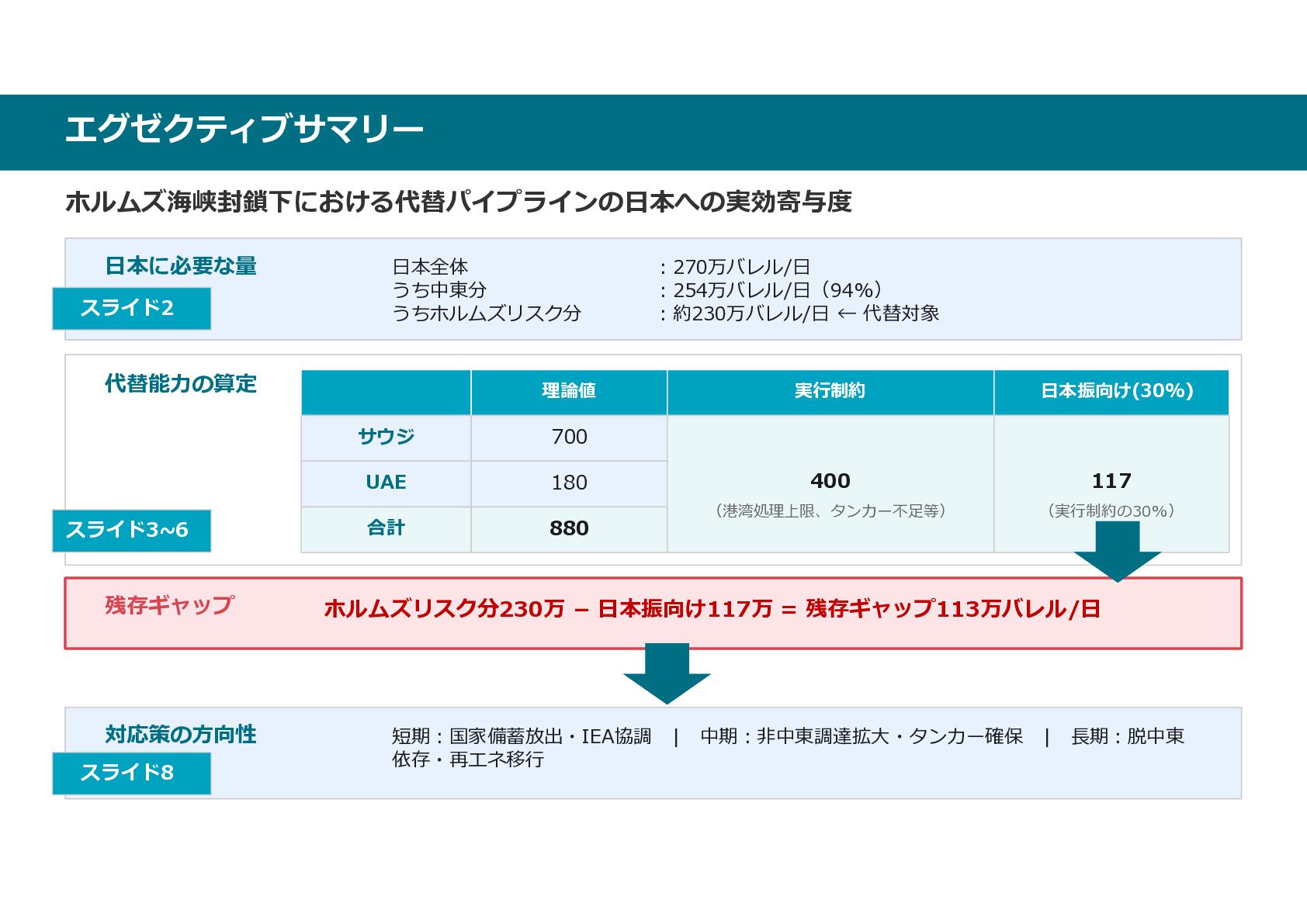1307x924 pixels.
Task: Select the subtitle about ホルムズ海峡封鎖下 pipelines
Action: coord(459,202)
